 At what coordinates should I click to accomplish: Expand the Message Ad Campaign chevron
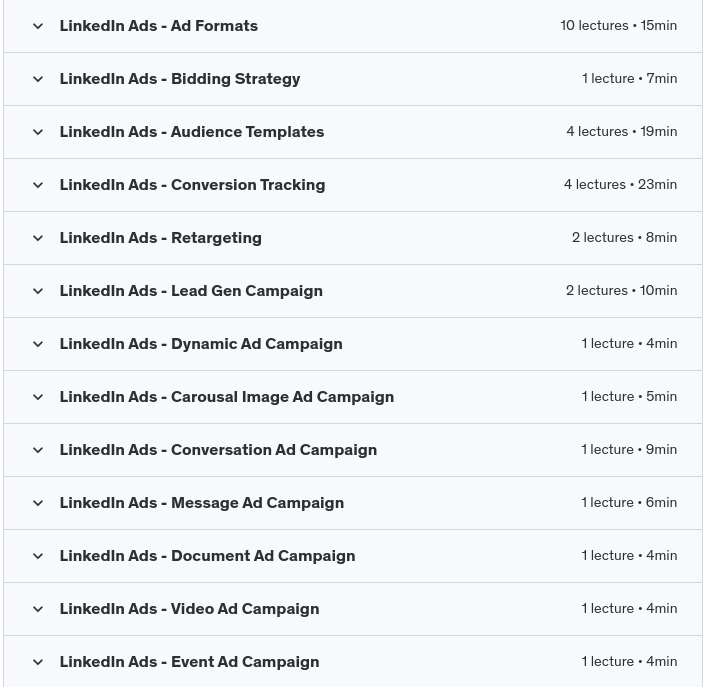[x=38, y=503]
